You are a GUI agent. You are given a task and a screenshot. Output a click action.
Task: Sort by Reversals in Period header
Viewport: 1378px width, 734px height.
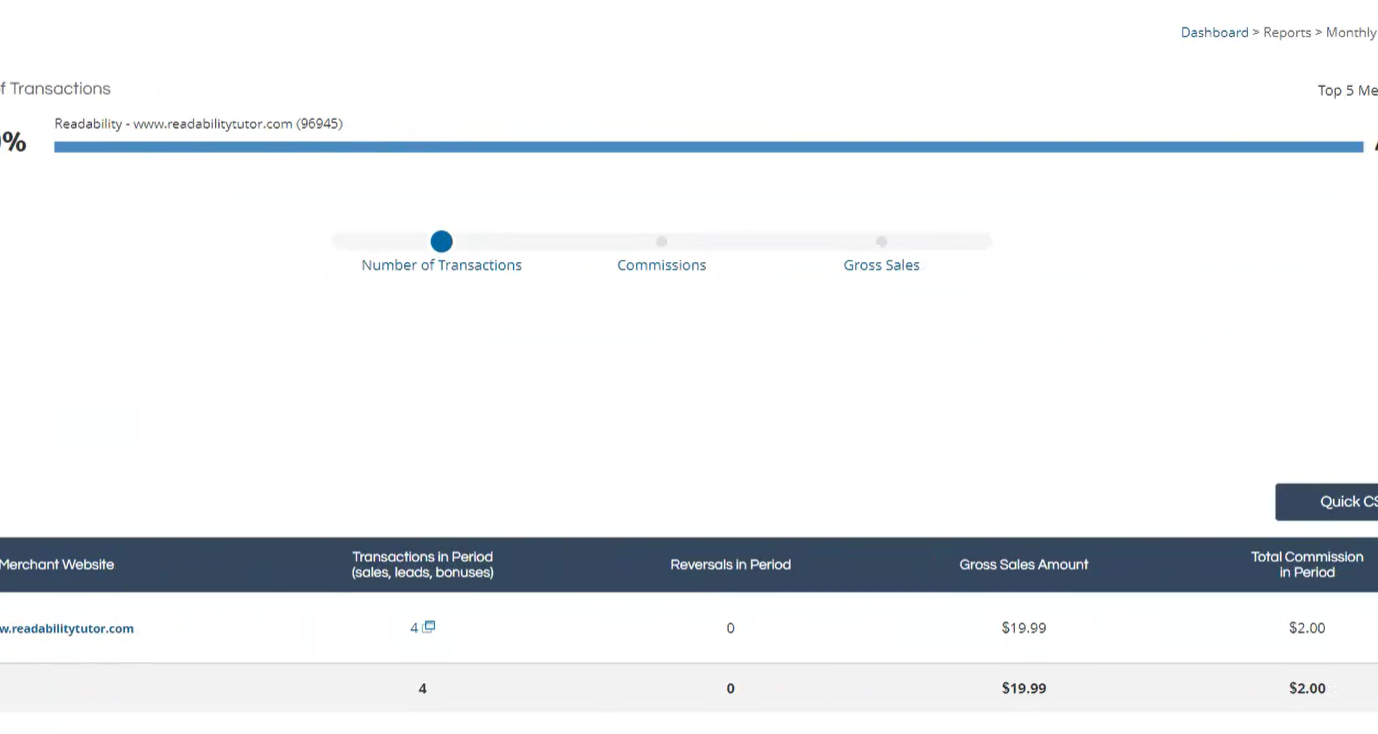(x=730, y=564)
